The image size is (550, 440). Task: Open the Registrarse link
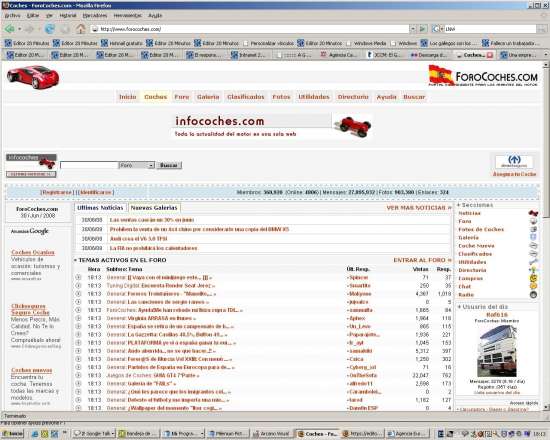(56, 192)
